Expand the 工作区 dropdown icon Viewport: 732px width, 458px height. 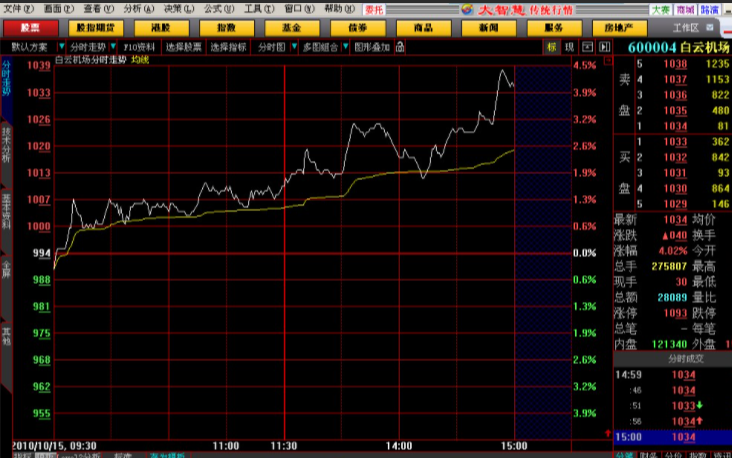pos(710,28)
